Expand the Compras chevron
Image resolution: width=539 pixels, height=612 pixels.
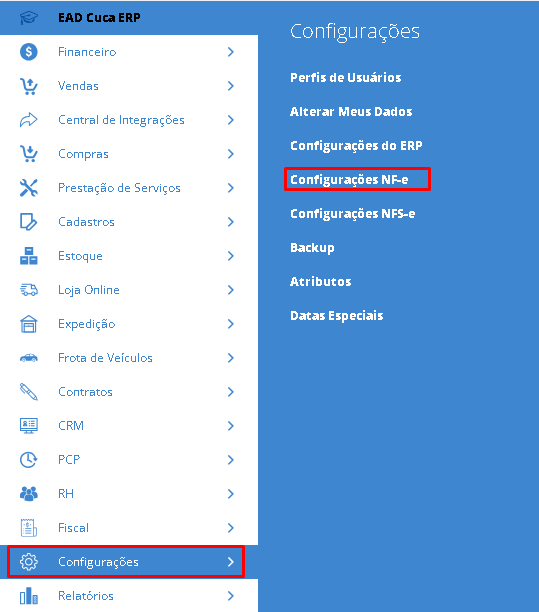point(231,154)
